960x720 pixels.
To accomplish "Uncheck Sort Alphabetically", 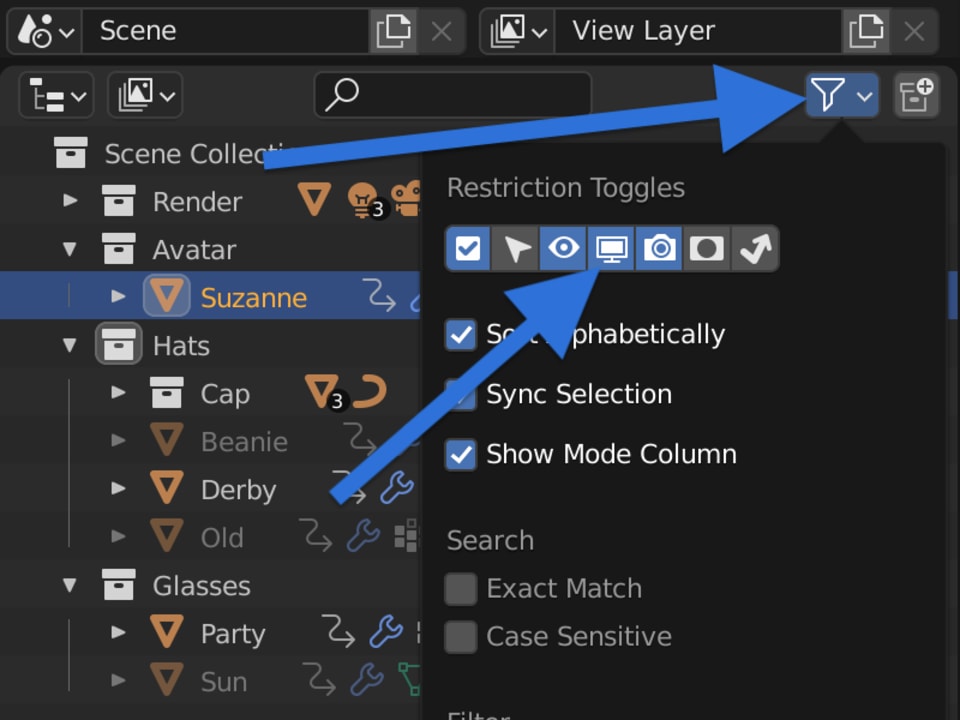I will [x=461, y=335].
